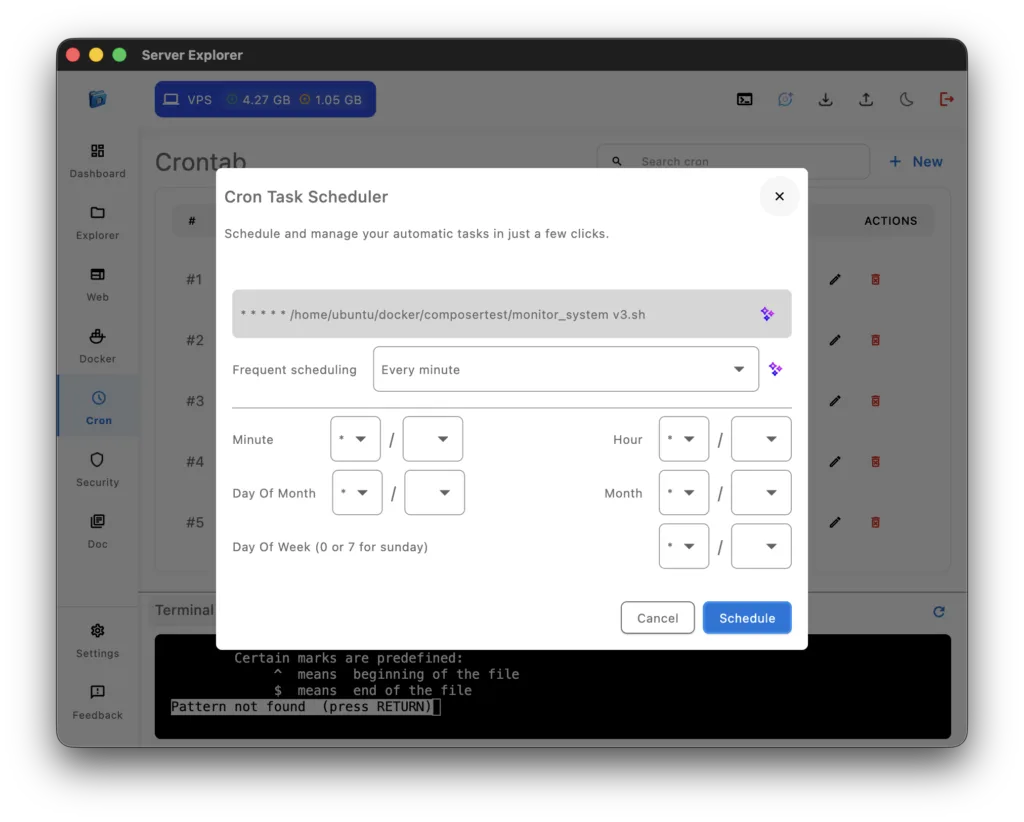Delete cron entry #4 trash icon

(876, 462)
